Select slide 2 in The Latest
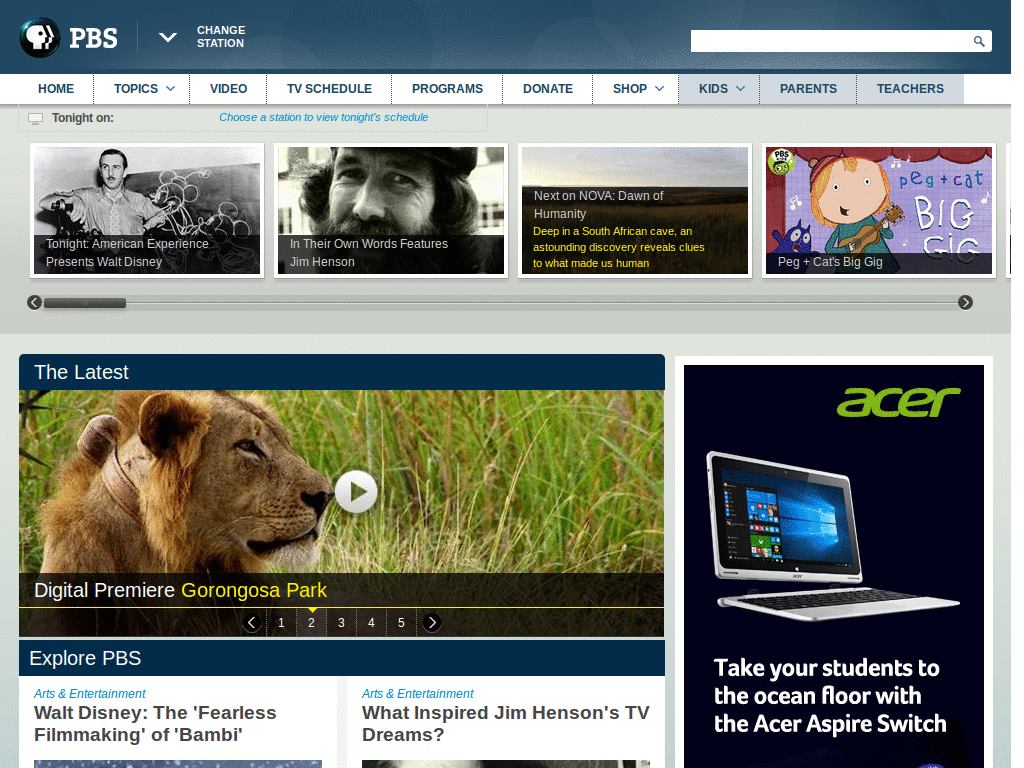The height and width of the screenshot is (768, 1024). (312, 622)
